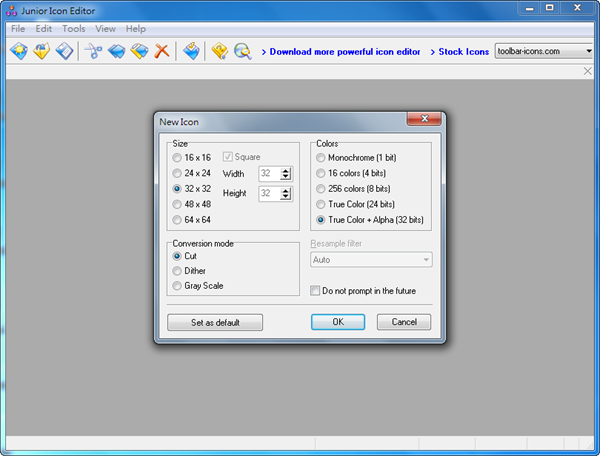600x456 pixels.
Task: Click the Set as default button
Action: pyautogui.click(x=215, y=322)
